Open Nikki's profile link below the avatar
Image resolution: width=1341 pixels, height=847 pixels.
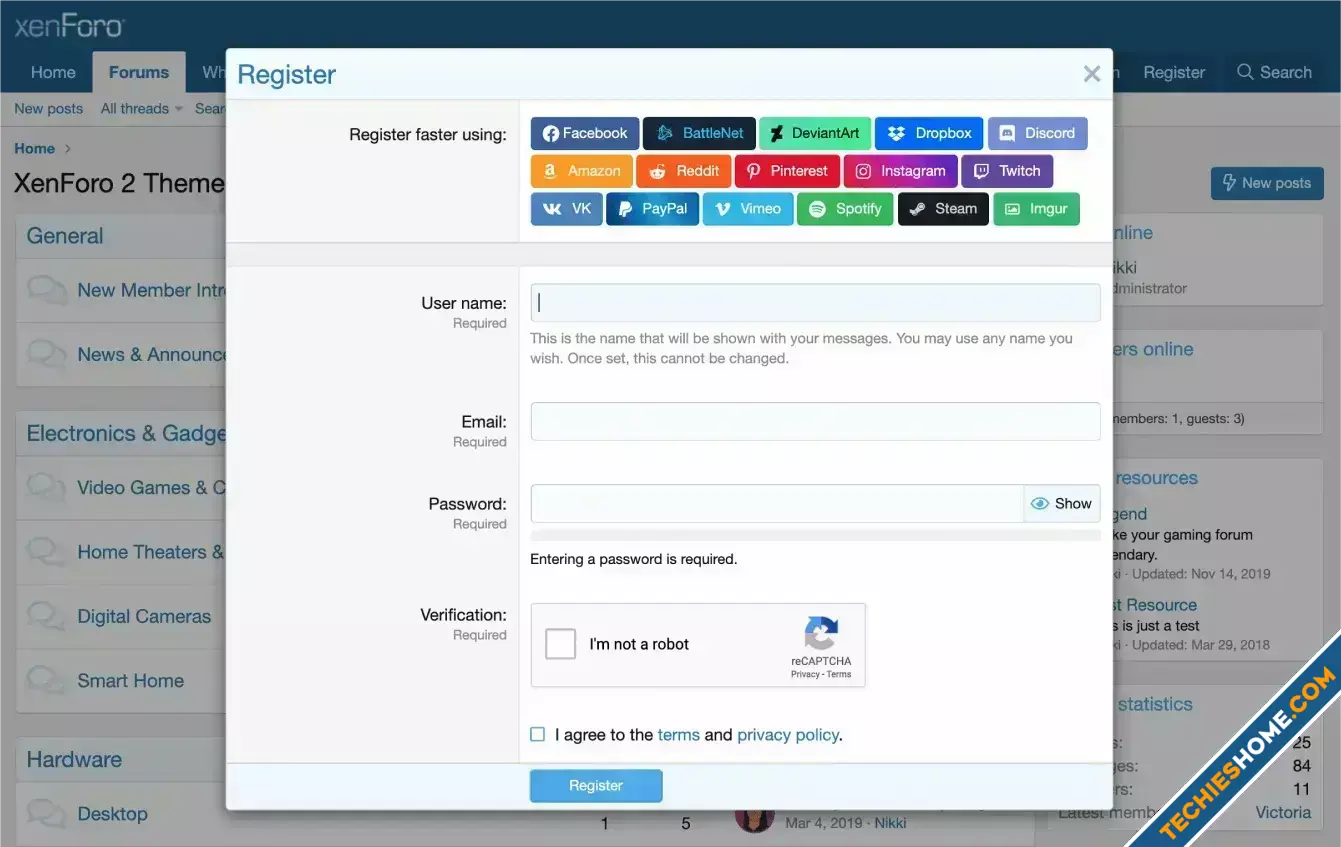click(890, 823)
